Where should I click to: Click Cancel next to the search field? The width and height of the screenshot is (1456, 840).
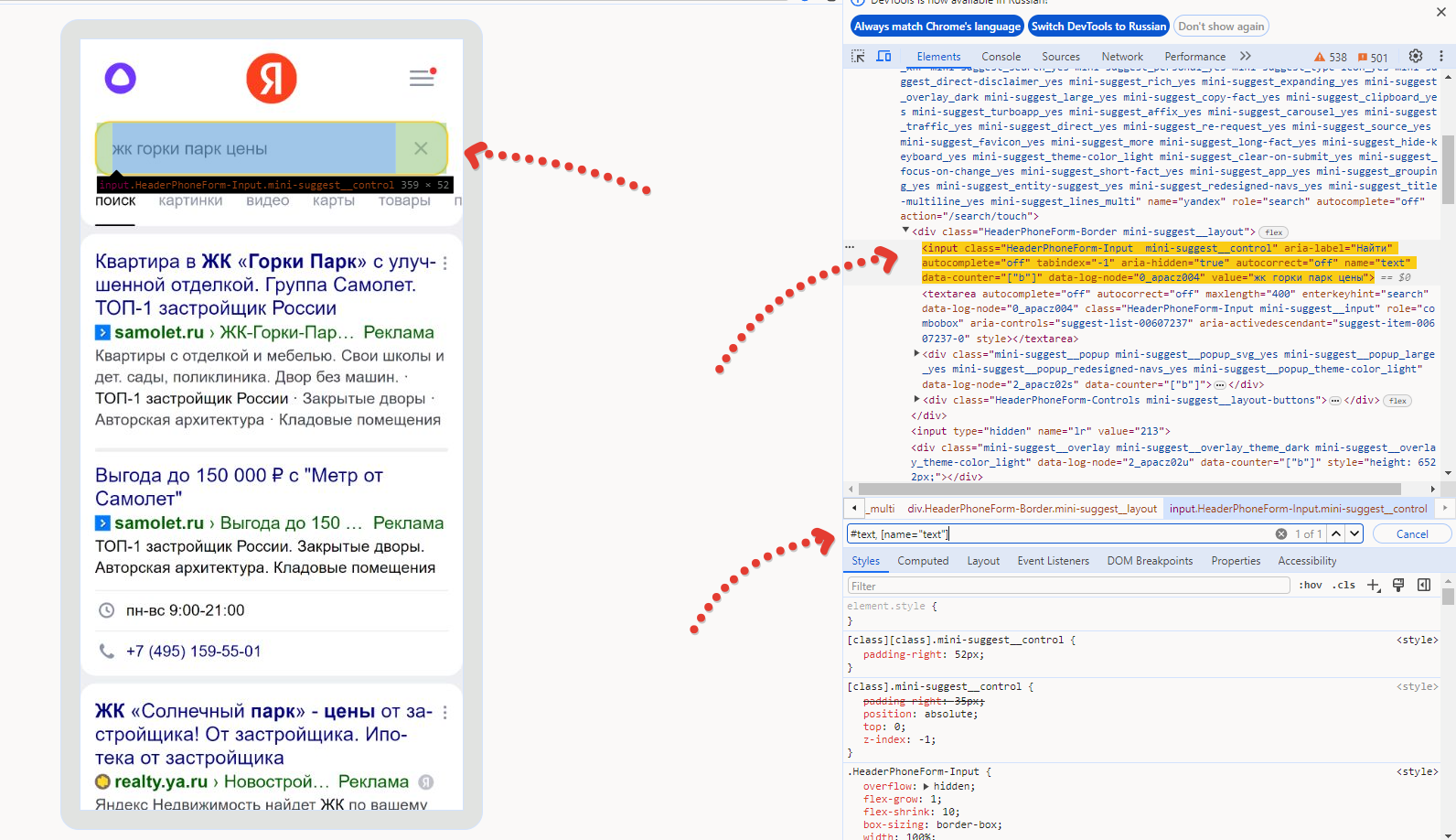point(1411,533)
